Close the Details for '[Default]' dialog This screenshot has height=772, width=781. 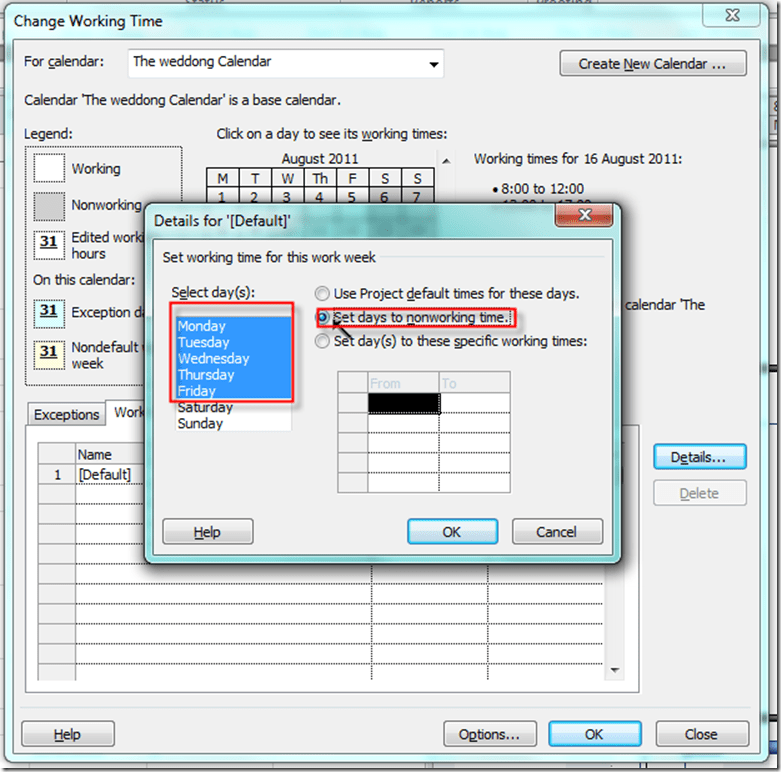(583, 216)
